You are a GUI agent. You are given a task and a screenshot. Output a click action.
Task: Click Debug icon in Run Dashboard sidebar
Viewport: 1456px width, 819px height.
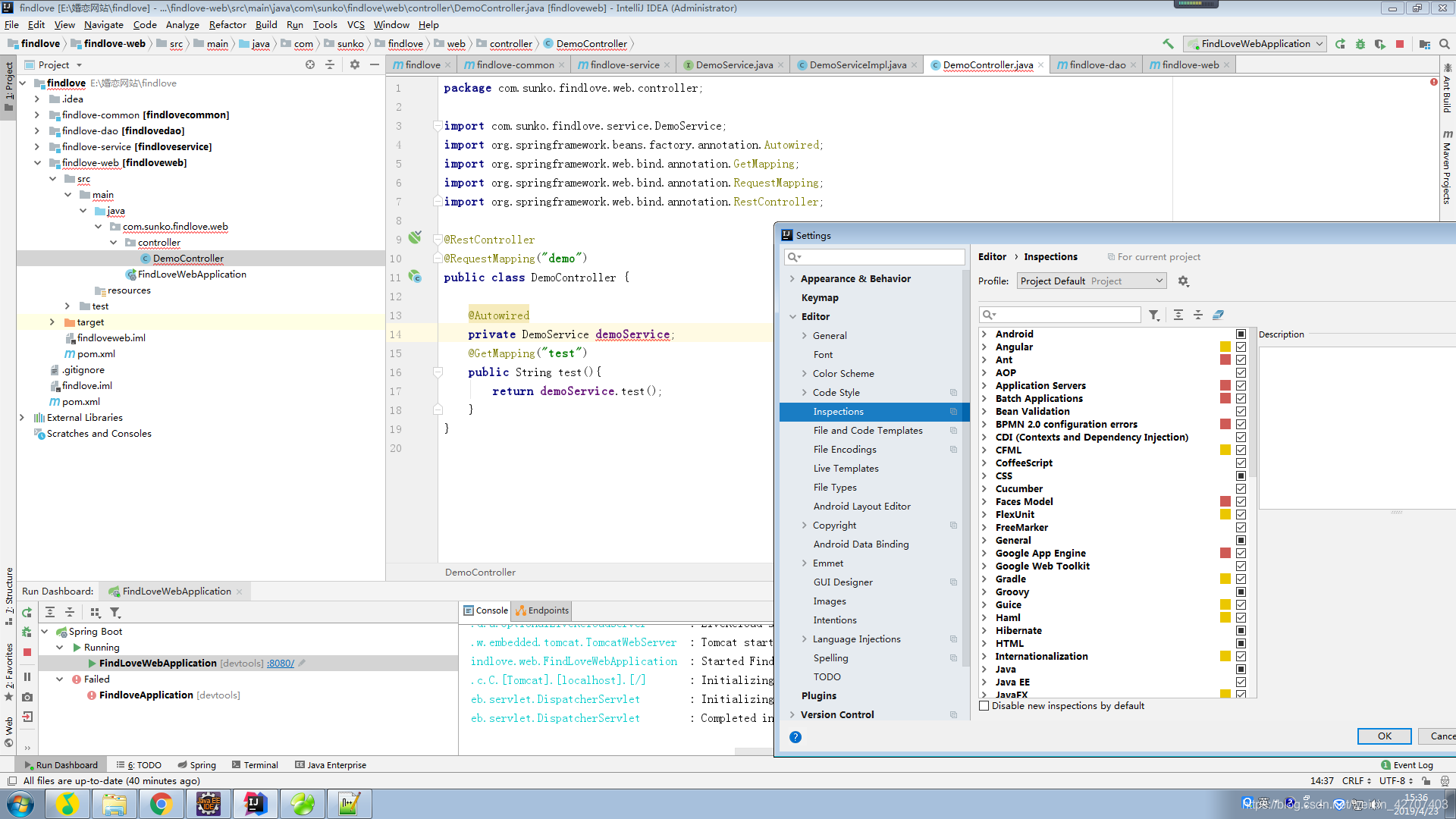[27, 632]
